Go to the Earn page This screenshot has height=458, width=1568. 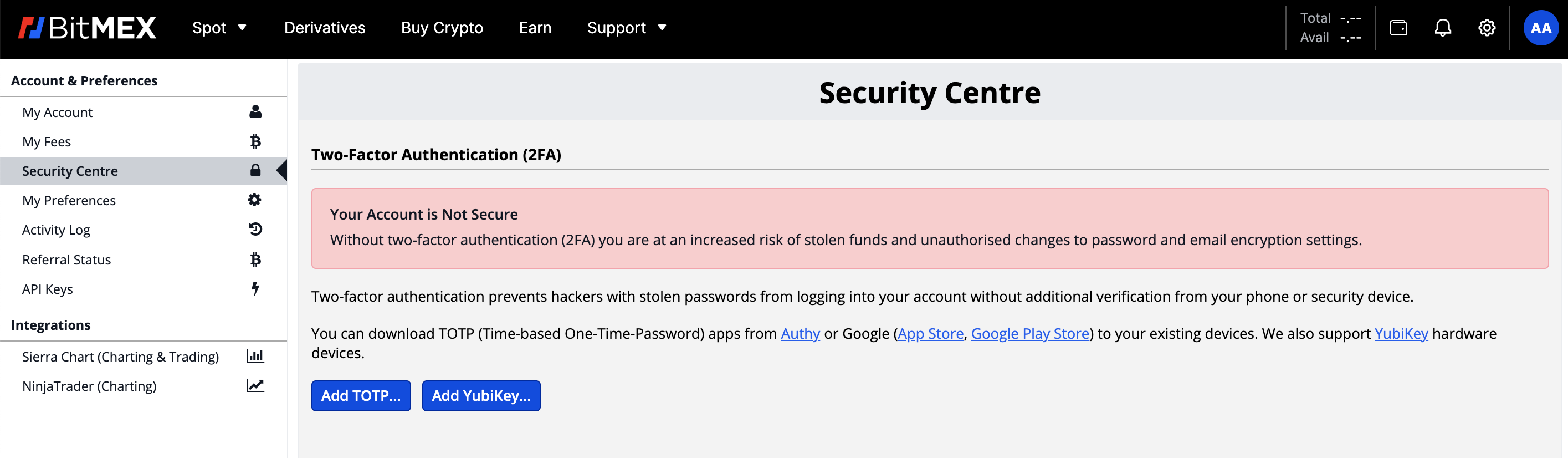[x=535, y=28]
